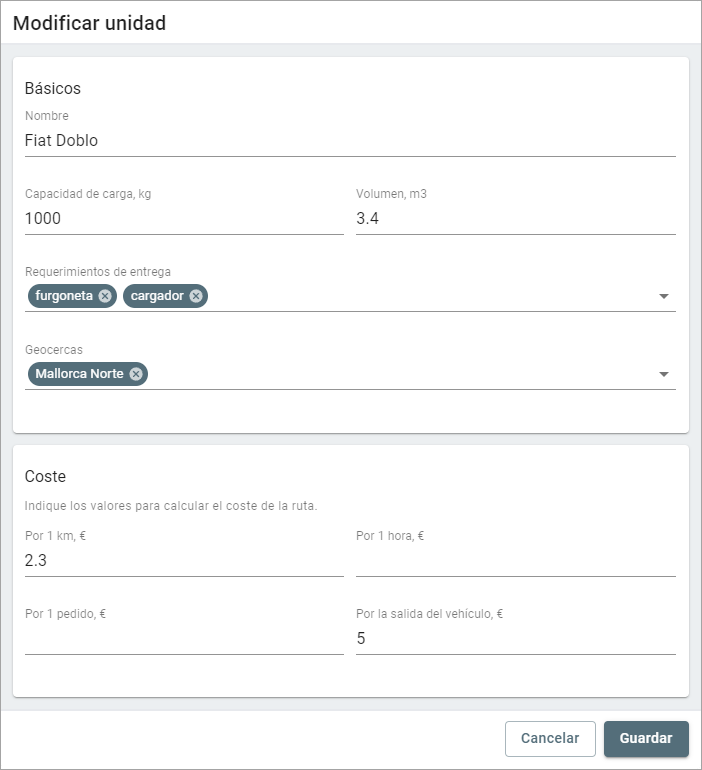Click the Básicos section heading
This screenshot has height=770, width=702.
point(52,89)
